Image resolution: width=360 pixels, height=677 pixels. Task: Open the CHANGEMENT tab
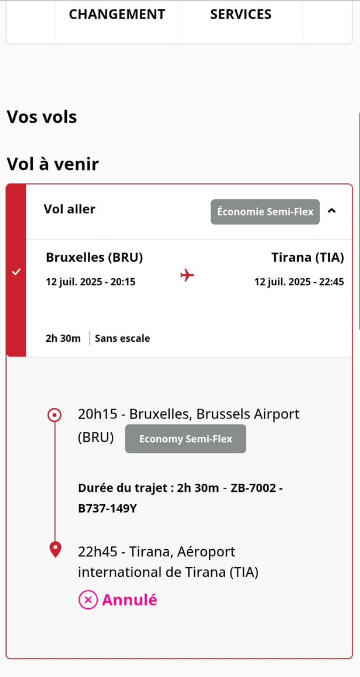117,14
